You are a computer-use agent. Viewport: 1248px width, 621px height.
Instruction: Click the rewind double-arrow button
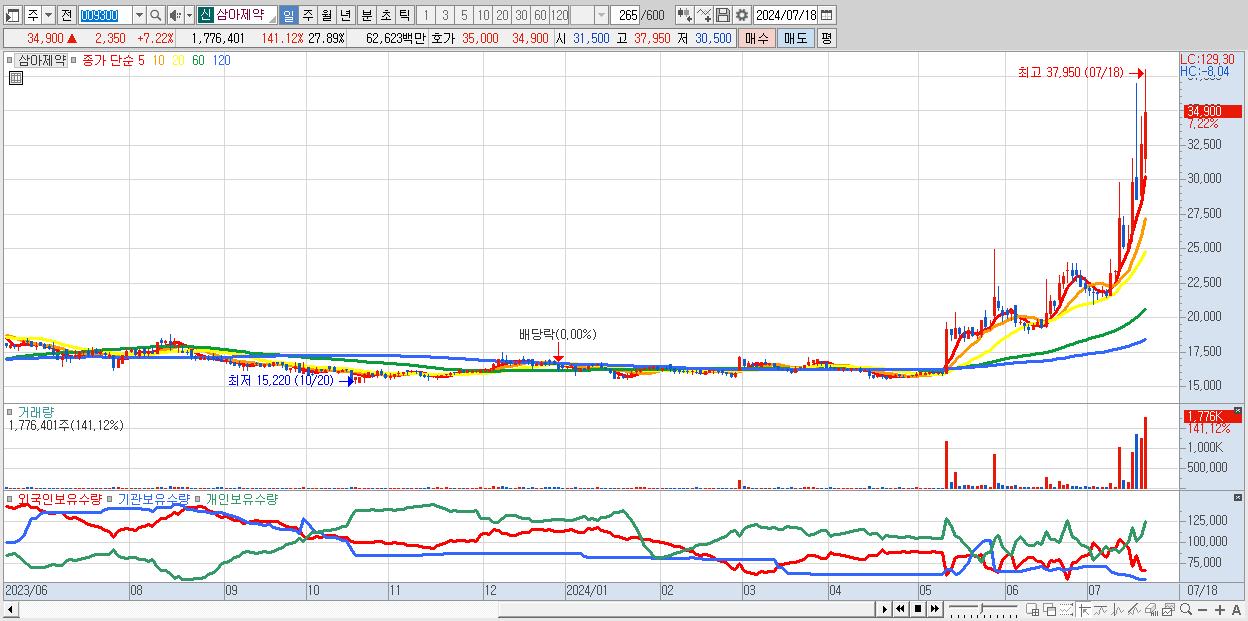point(900,609)
